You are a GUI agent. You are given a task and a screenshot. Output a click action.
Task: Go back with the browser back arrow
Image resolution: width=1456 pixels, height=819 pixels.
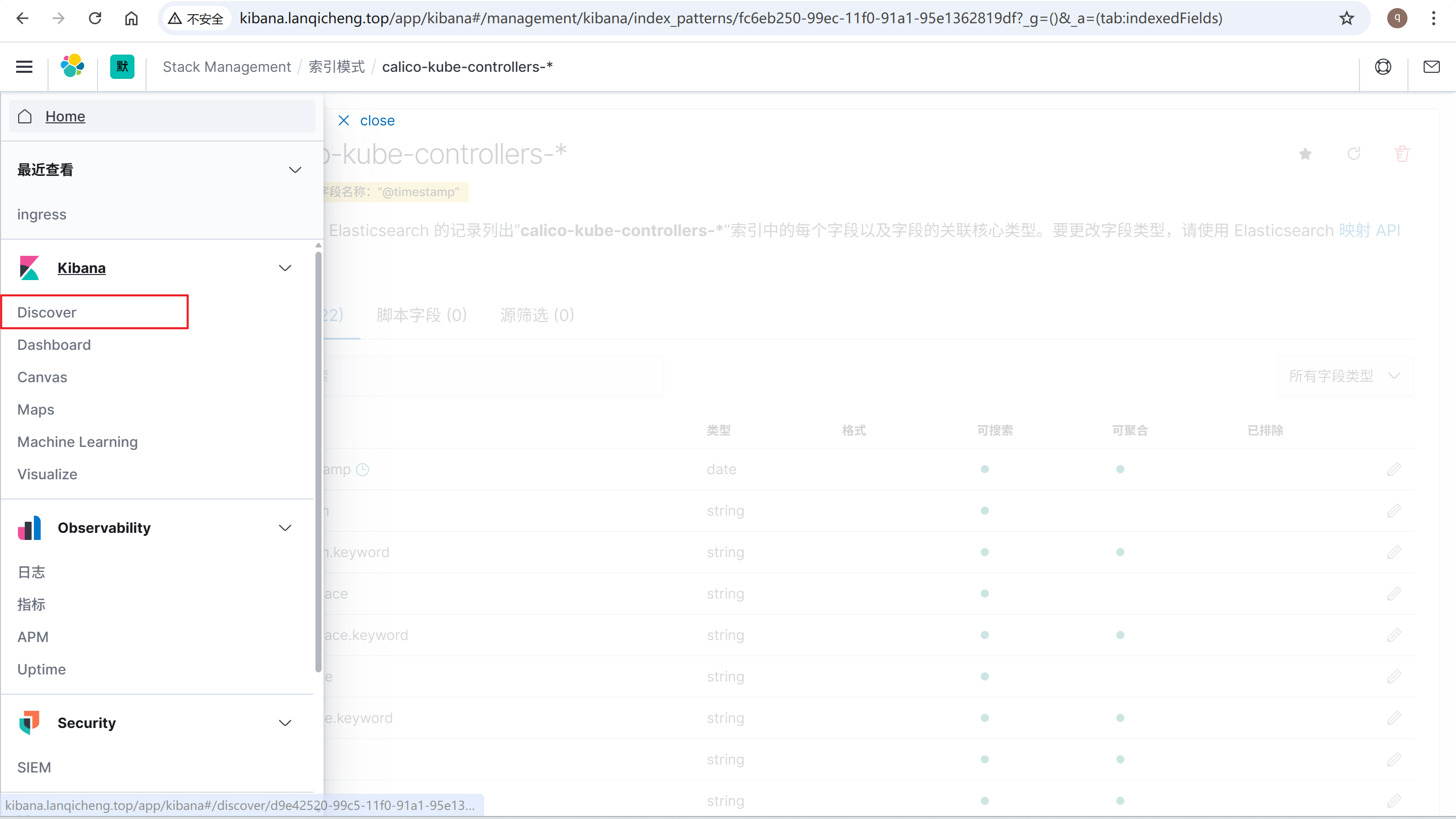tap(23, 19)
